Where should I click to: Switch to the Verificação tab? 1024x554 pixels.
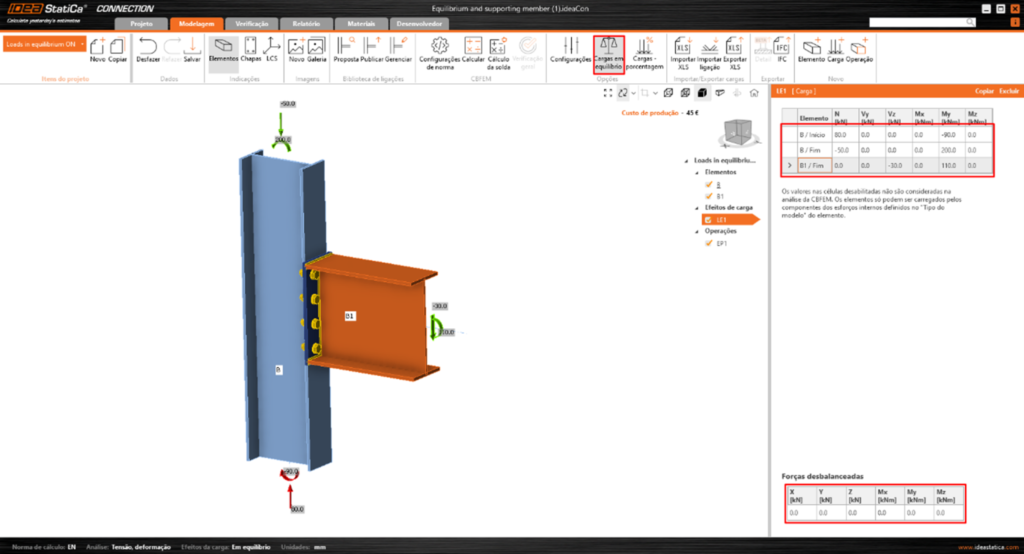246,23
